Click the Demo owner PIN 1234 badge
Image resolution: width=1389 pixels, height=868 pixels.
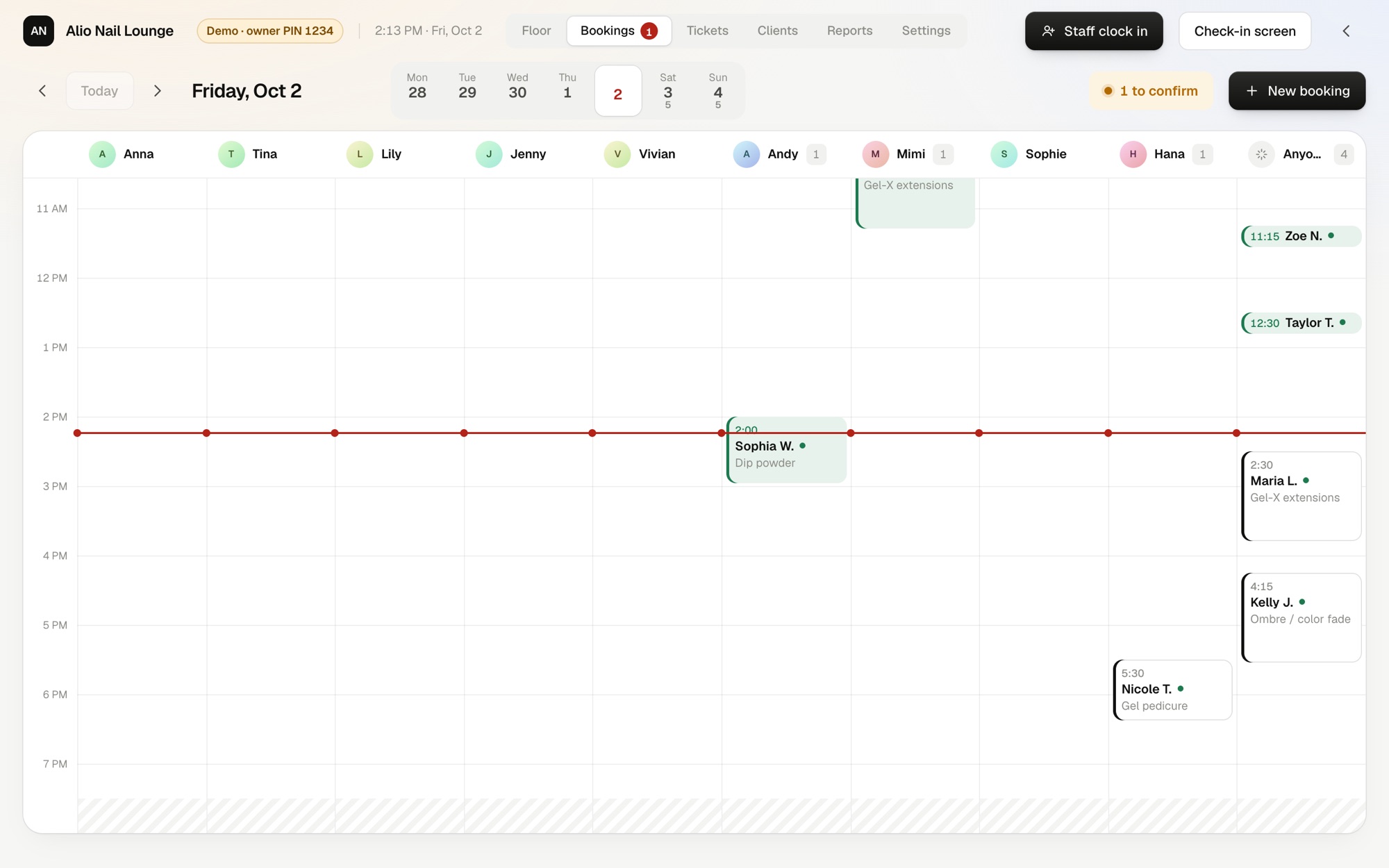(x=269, y=31)
